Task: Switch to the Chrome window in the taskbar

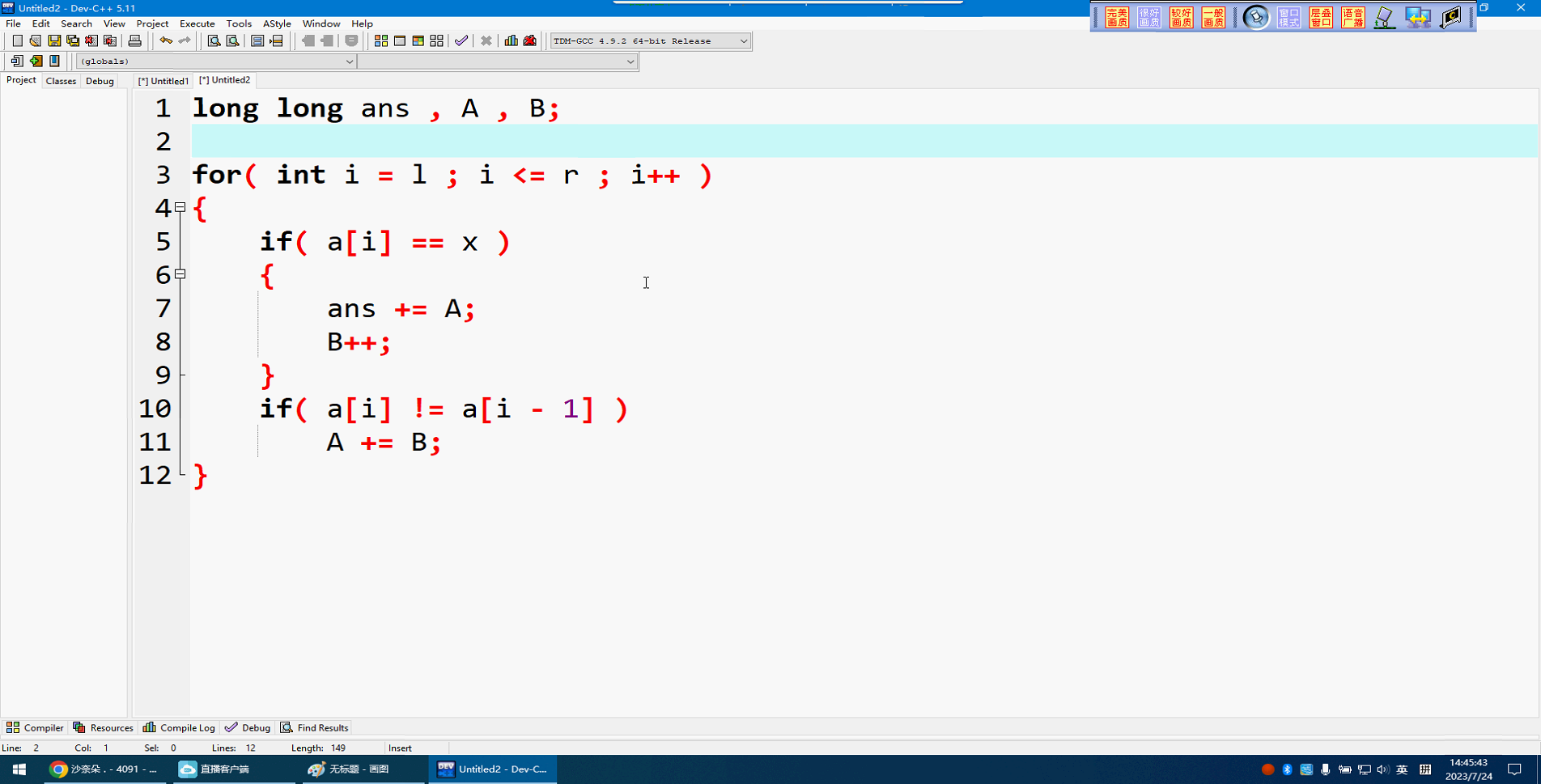Action: click(104, 769)
